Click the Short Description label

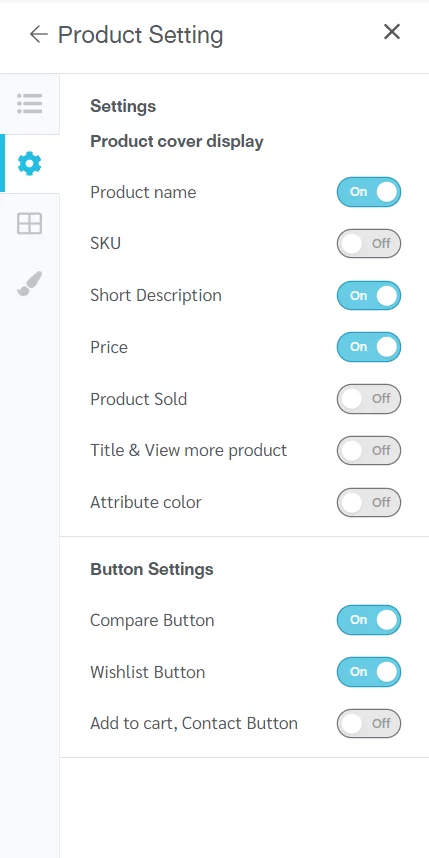(x=156, y=295)
